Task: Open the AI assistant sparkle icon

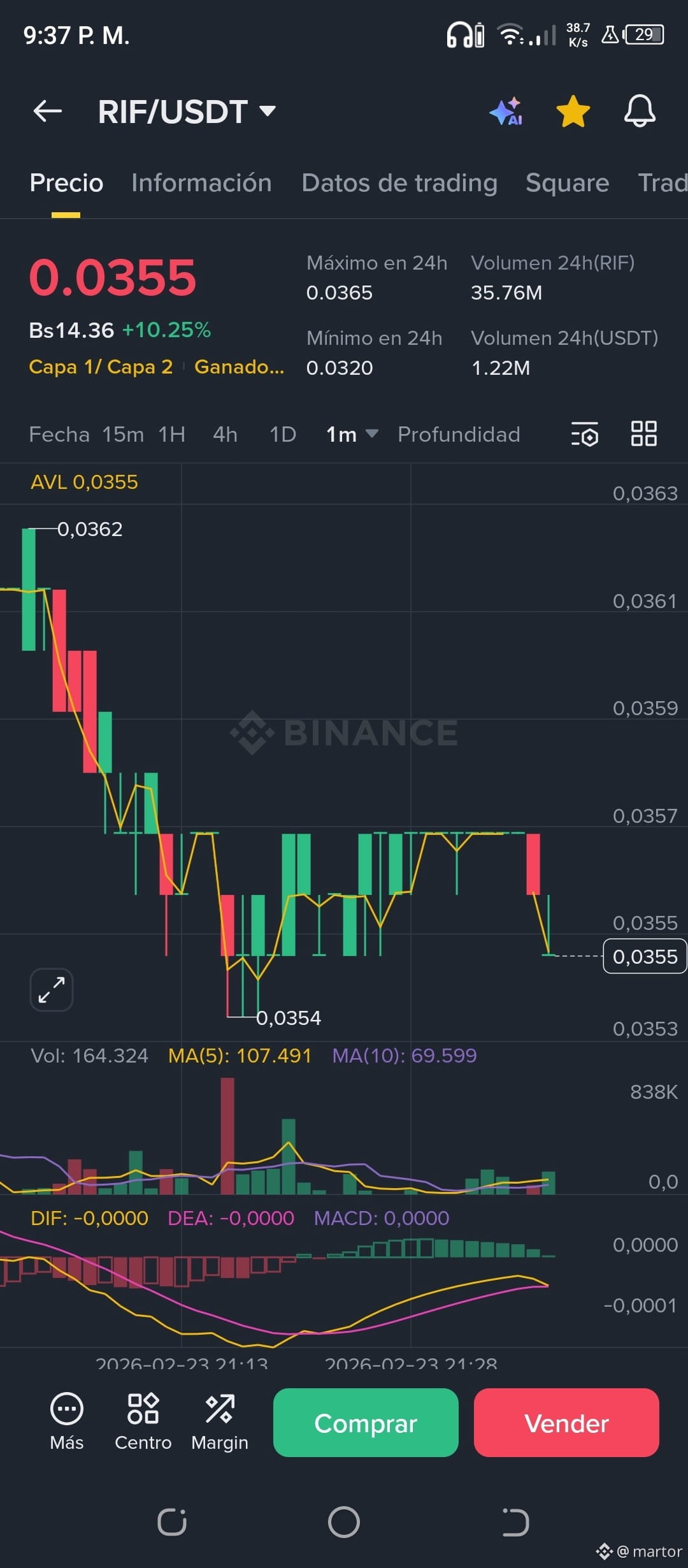Action: [x=507, y=112]
